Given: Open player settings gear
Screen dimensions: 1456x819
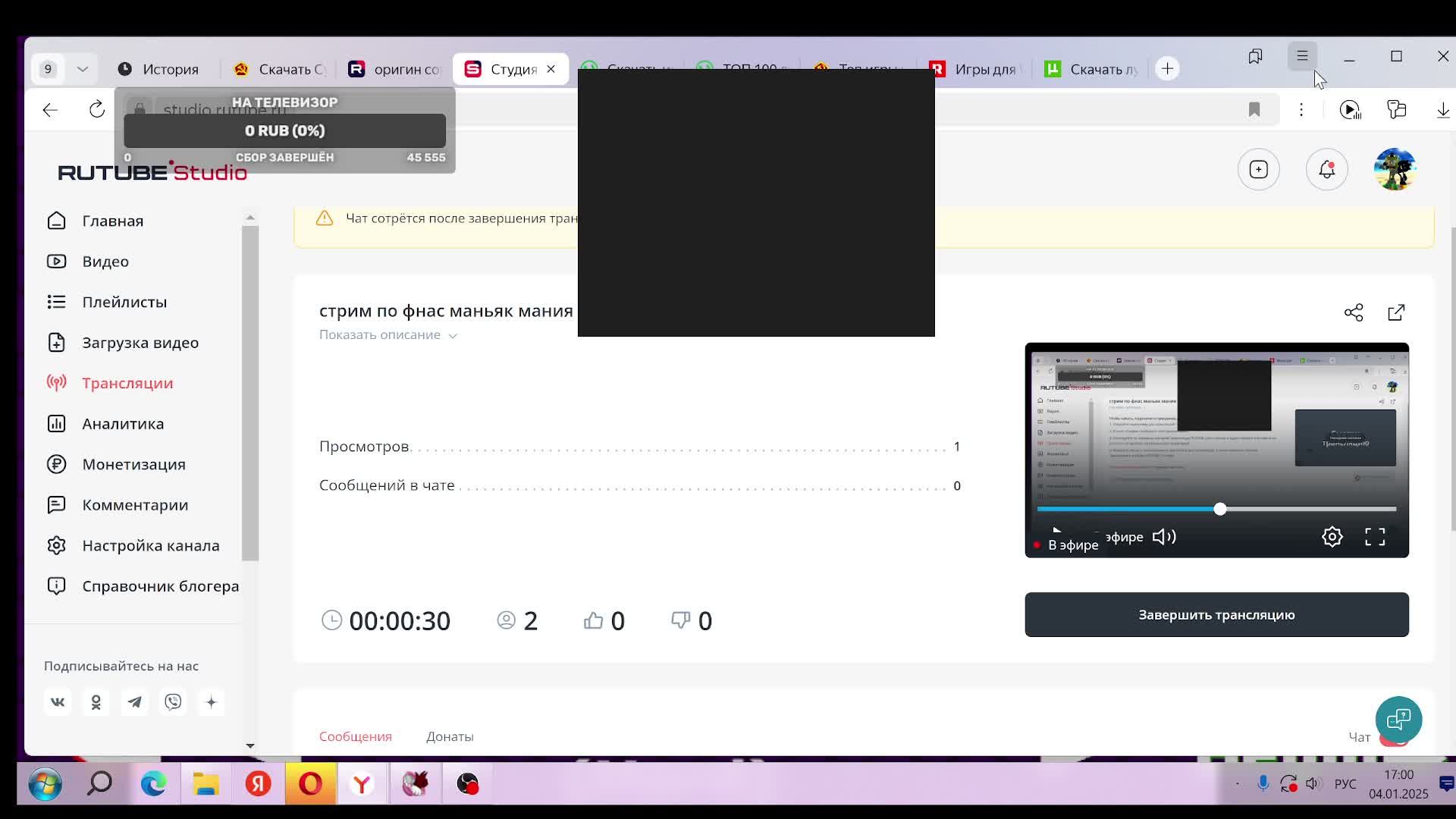Looking at the screenshot, I should tap(1332, 537).
